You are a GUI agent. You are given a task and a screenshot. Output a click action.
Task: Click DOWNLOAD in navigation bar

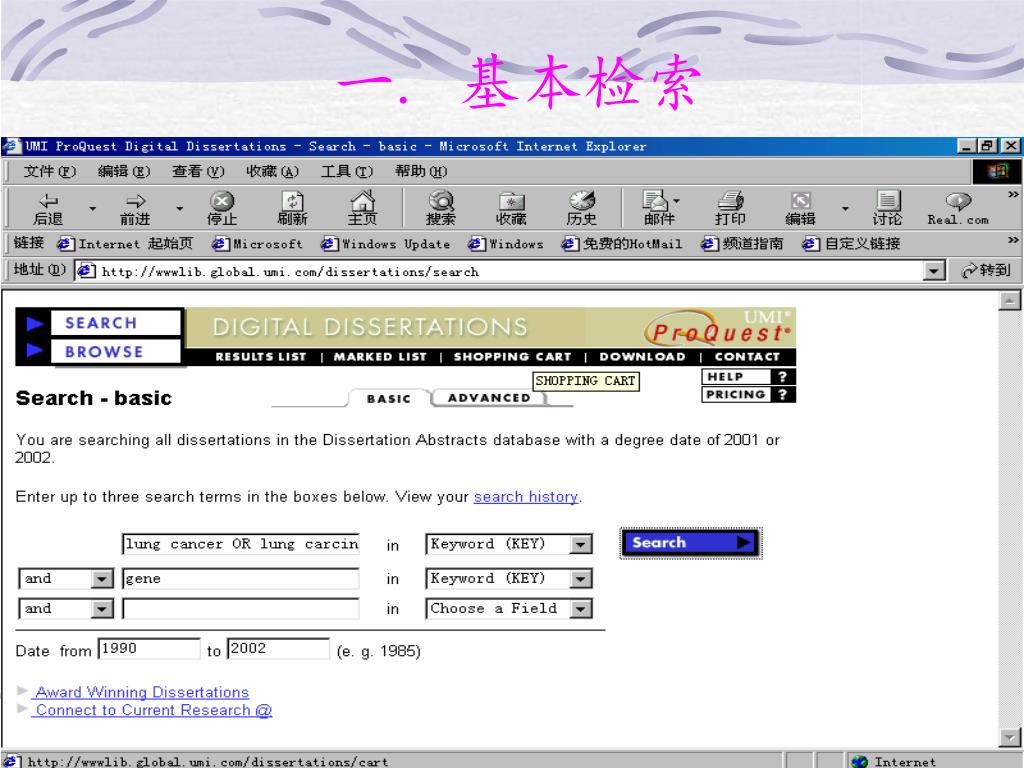click(643, 357)
